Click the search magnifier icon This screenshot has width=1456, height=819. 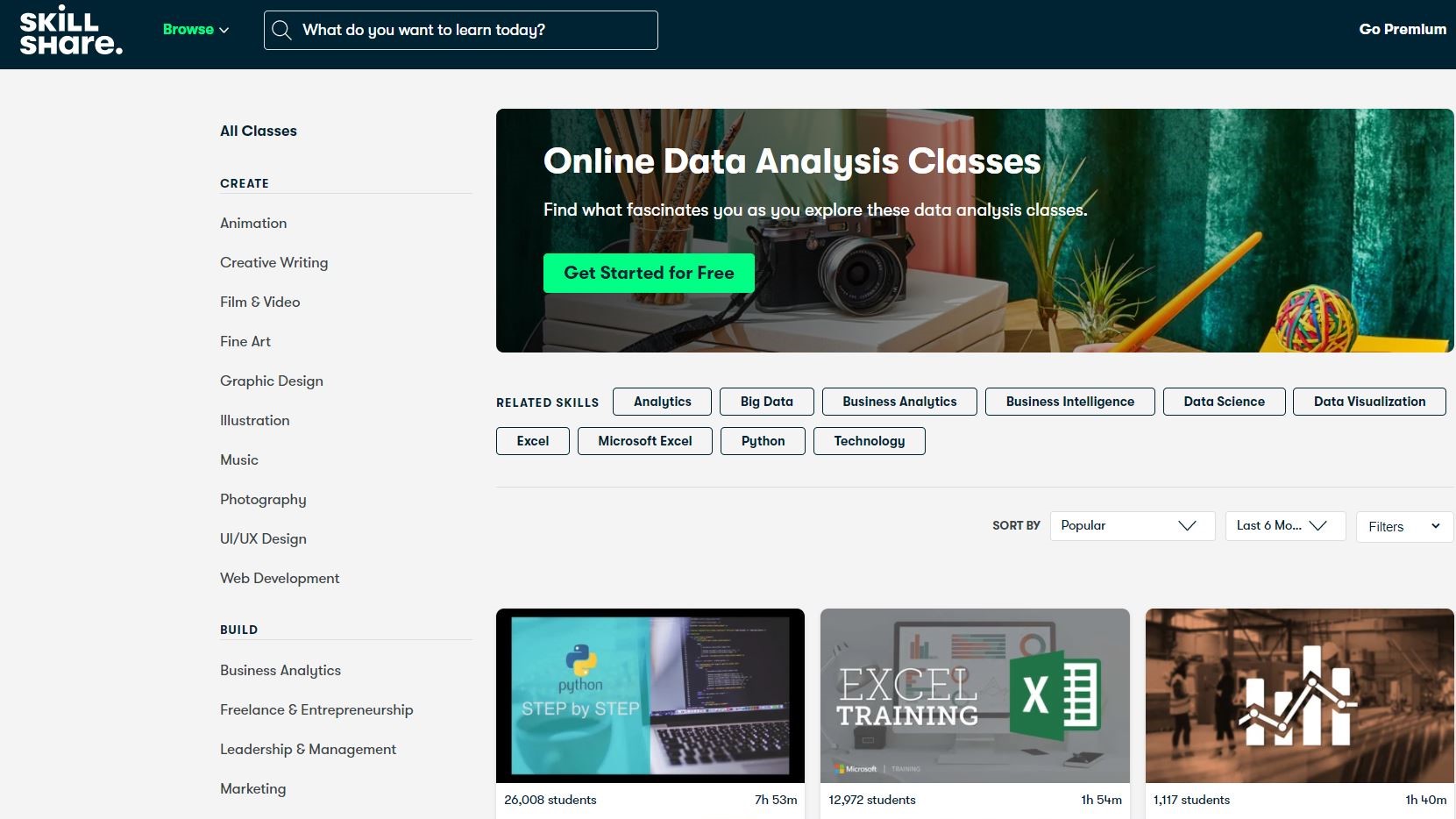pos(281,30)
